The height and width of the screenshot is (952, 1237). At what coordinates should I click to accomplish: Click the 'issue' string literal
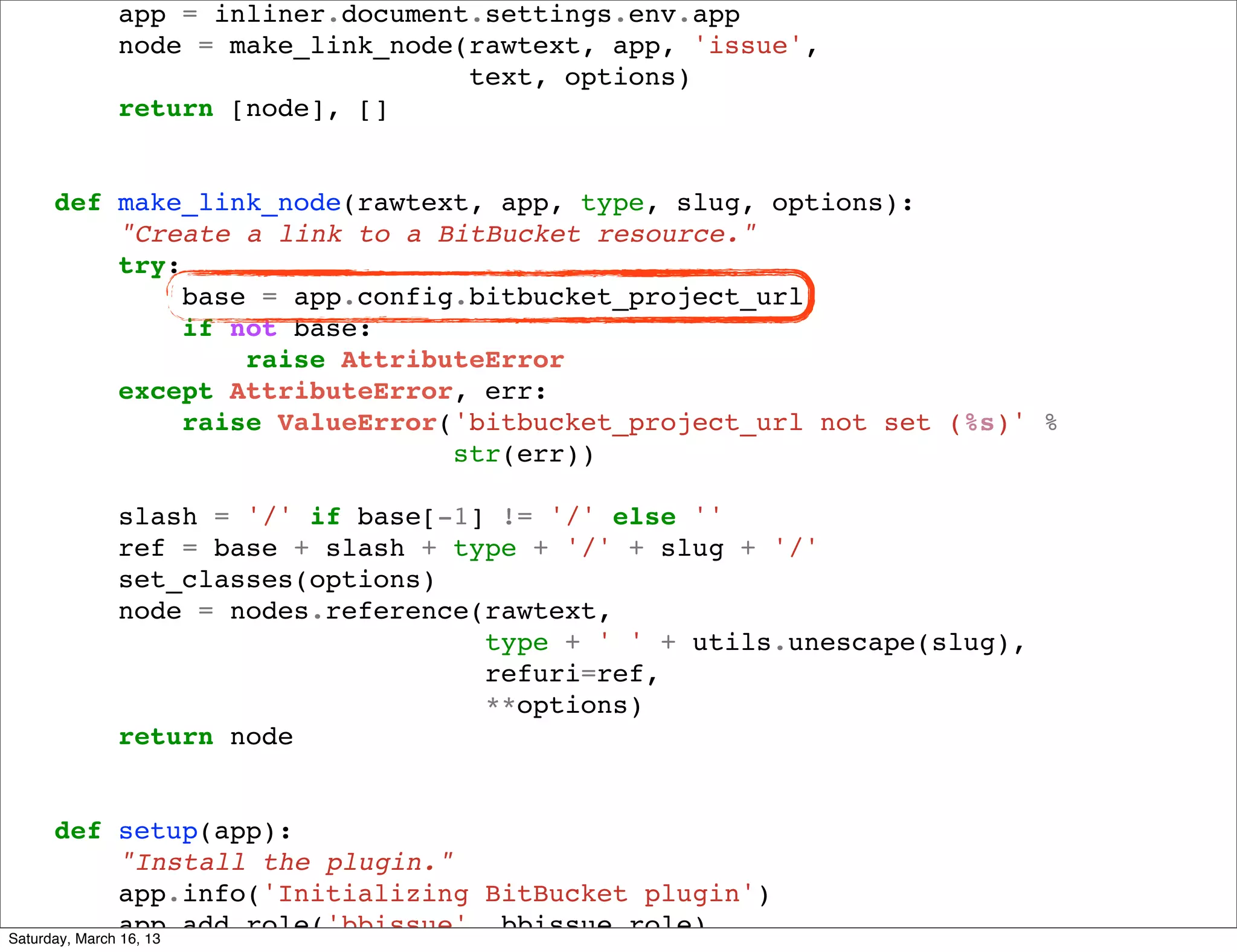(748, 46)
